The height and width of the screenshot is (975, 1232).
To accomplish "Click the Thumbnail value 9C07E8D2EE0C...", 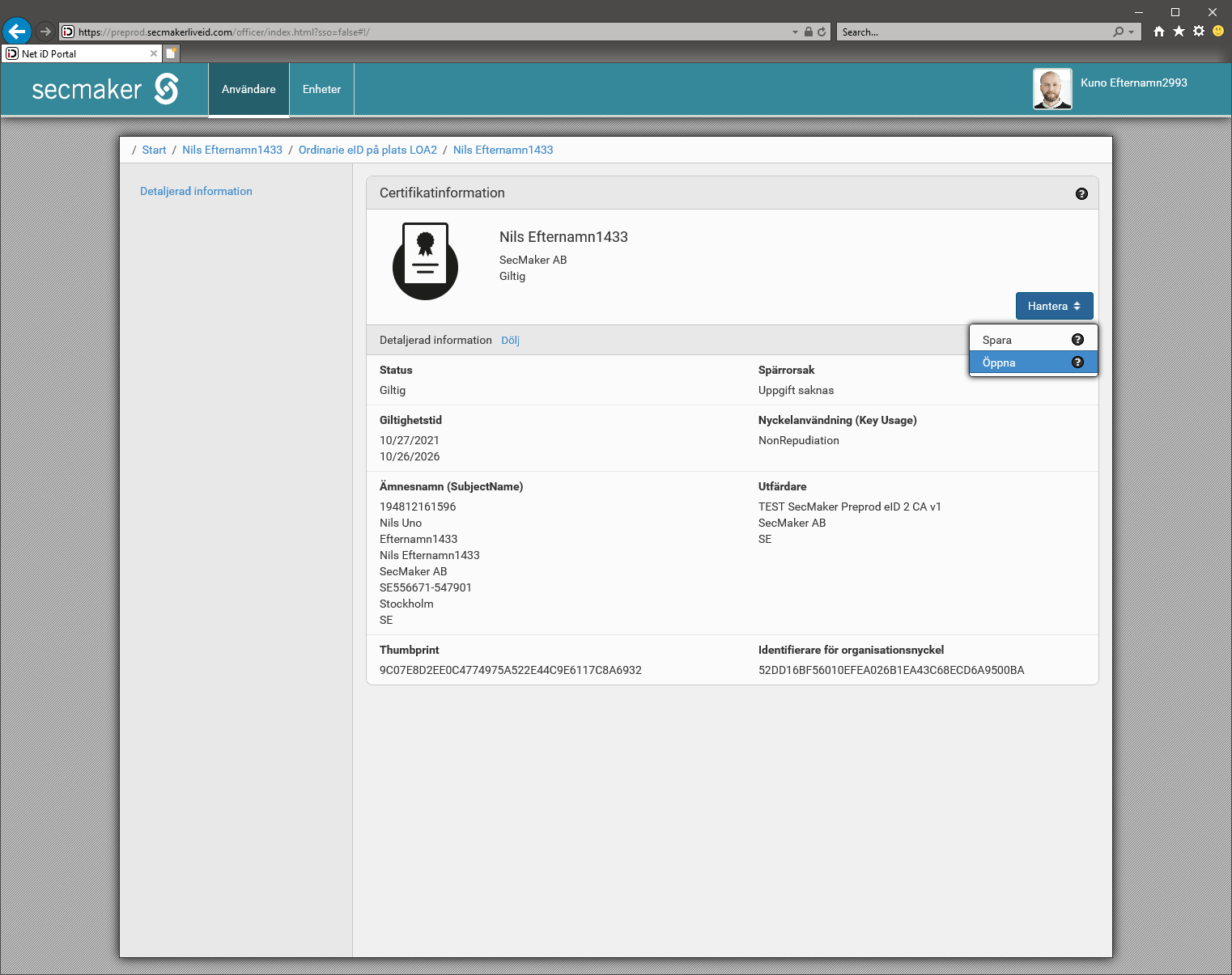I will point(510,670).
